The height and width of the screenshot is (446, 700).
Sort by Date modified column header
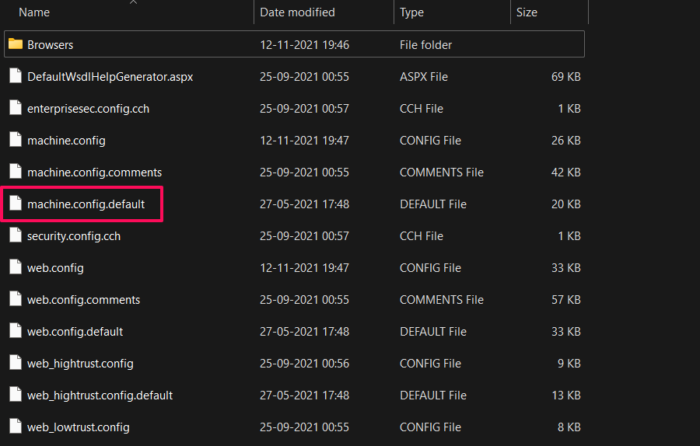pyautogui.click(x=298, y=13)
